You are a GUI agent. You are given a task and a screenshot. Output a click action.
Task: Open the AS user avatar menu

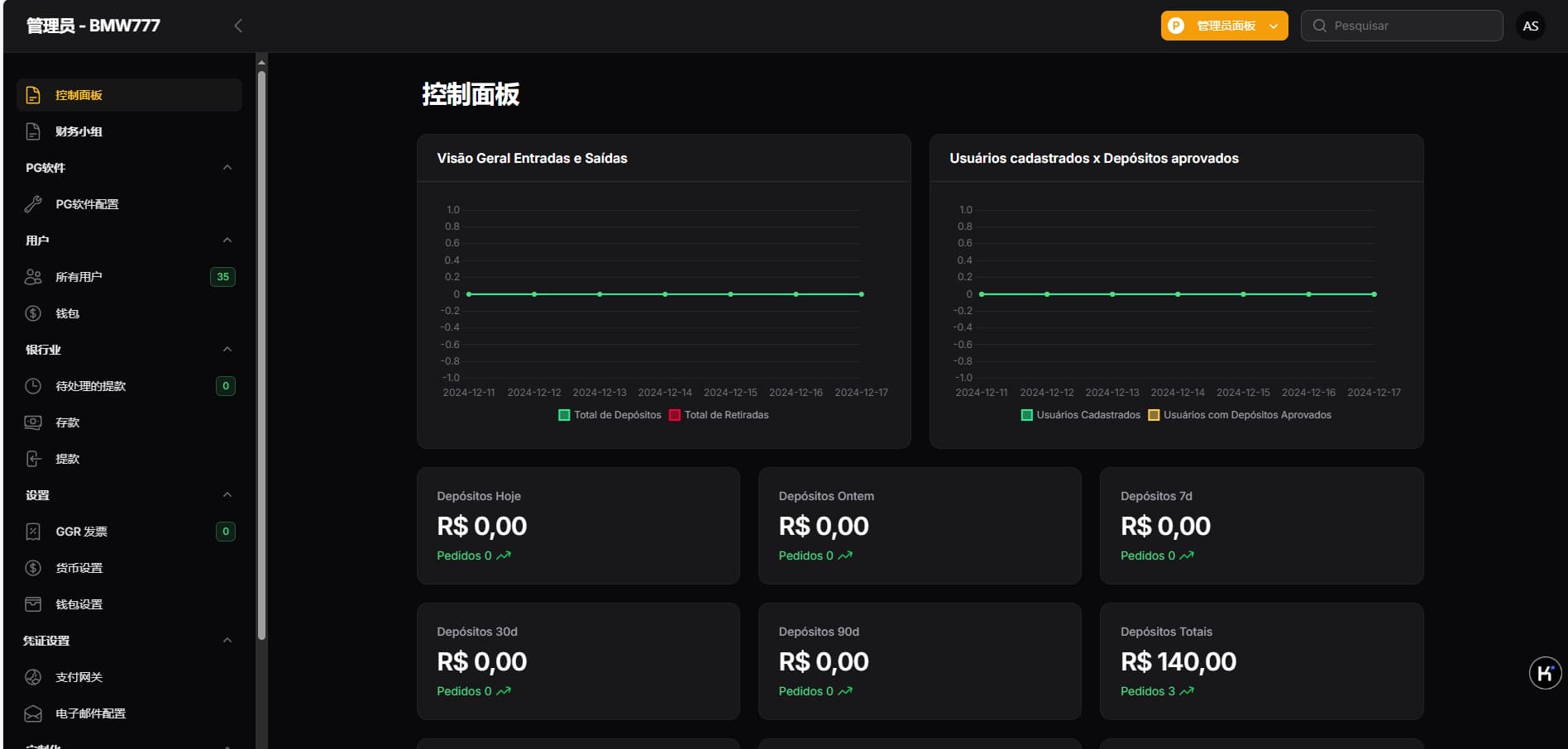tap(1530, 26)
